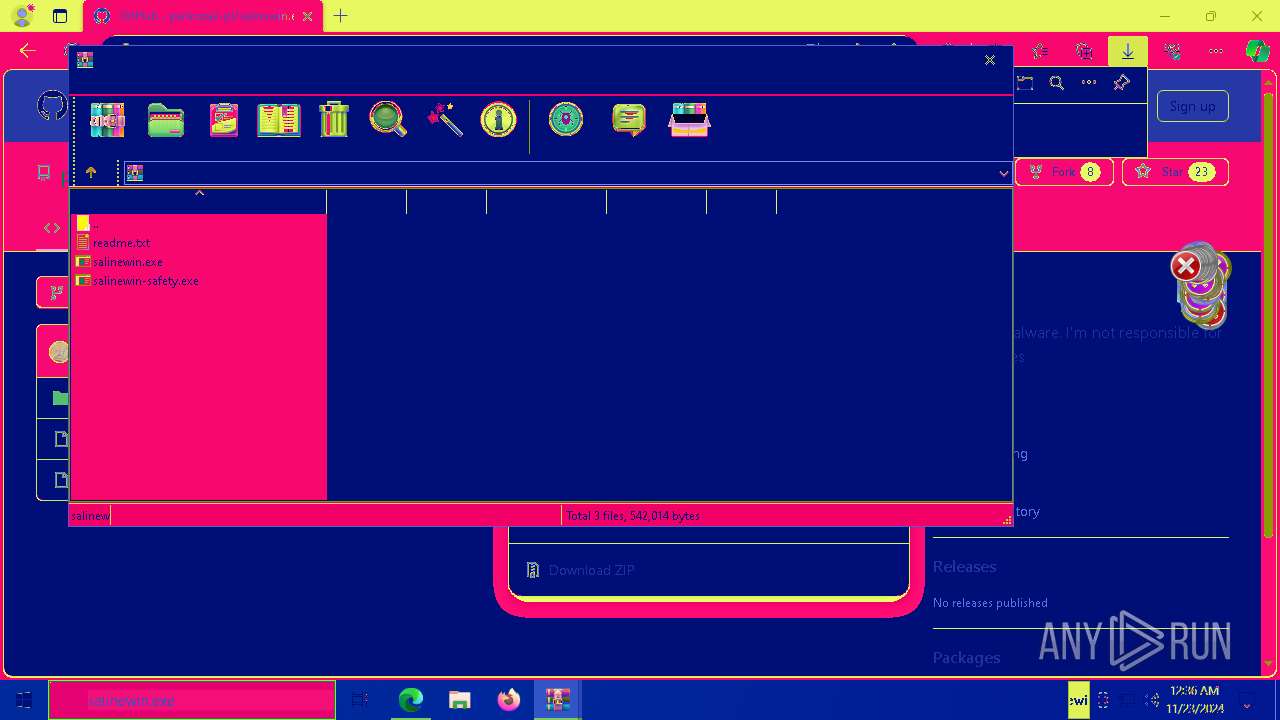The width and height of the screenshot is (1280, 720).
Task: Click the browser profile avatar icon
Action: [x=22, y=16]
